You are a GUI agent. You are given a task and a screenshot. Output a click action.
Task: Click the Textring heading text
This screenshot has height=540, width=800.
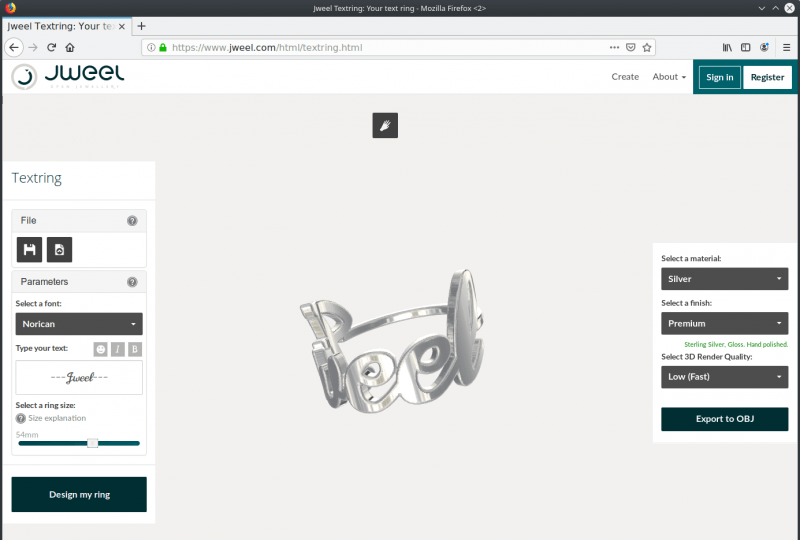pyautogui.click(x=37, y=178)
